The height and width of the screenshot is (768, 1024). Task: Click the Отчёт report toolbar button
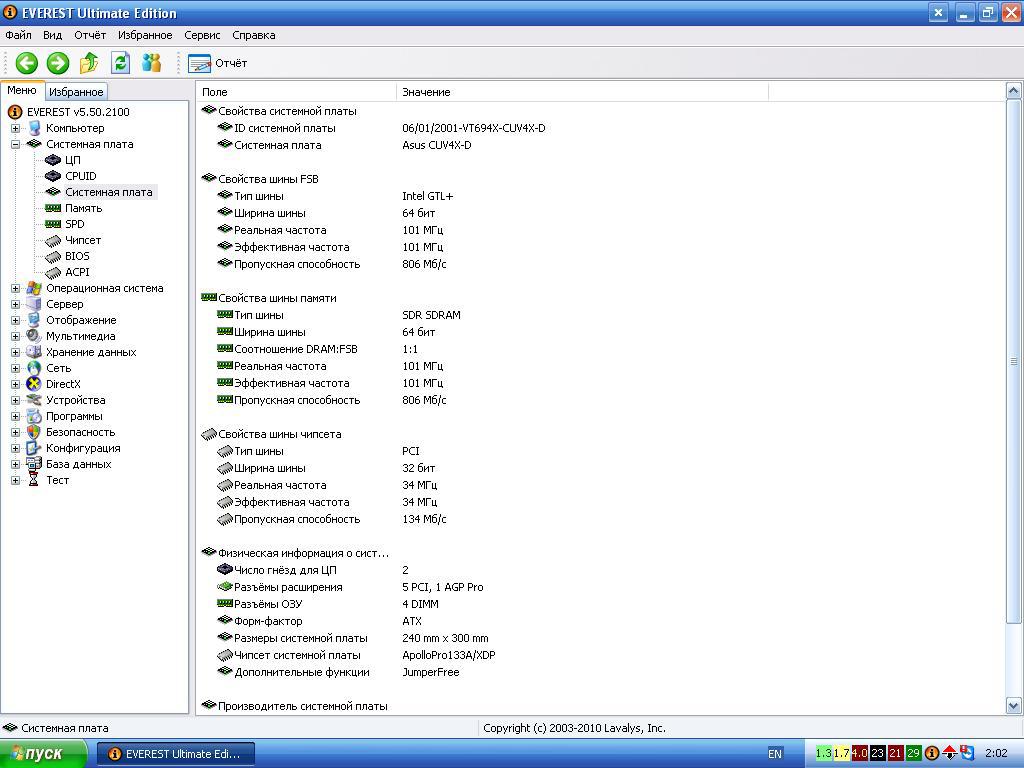tap(218, 63)
